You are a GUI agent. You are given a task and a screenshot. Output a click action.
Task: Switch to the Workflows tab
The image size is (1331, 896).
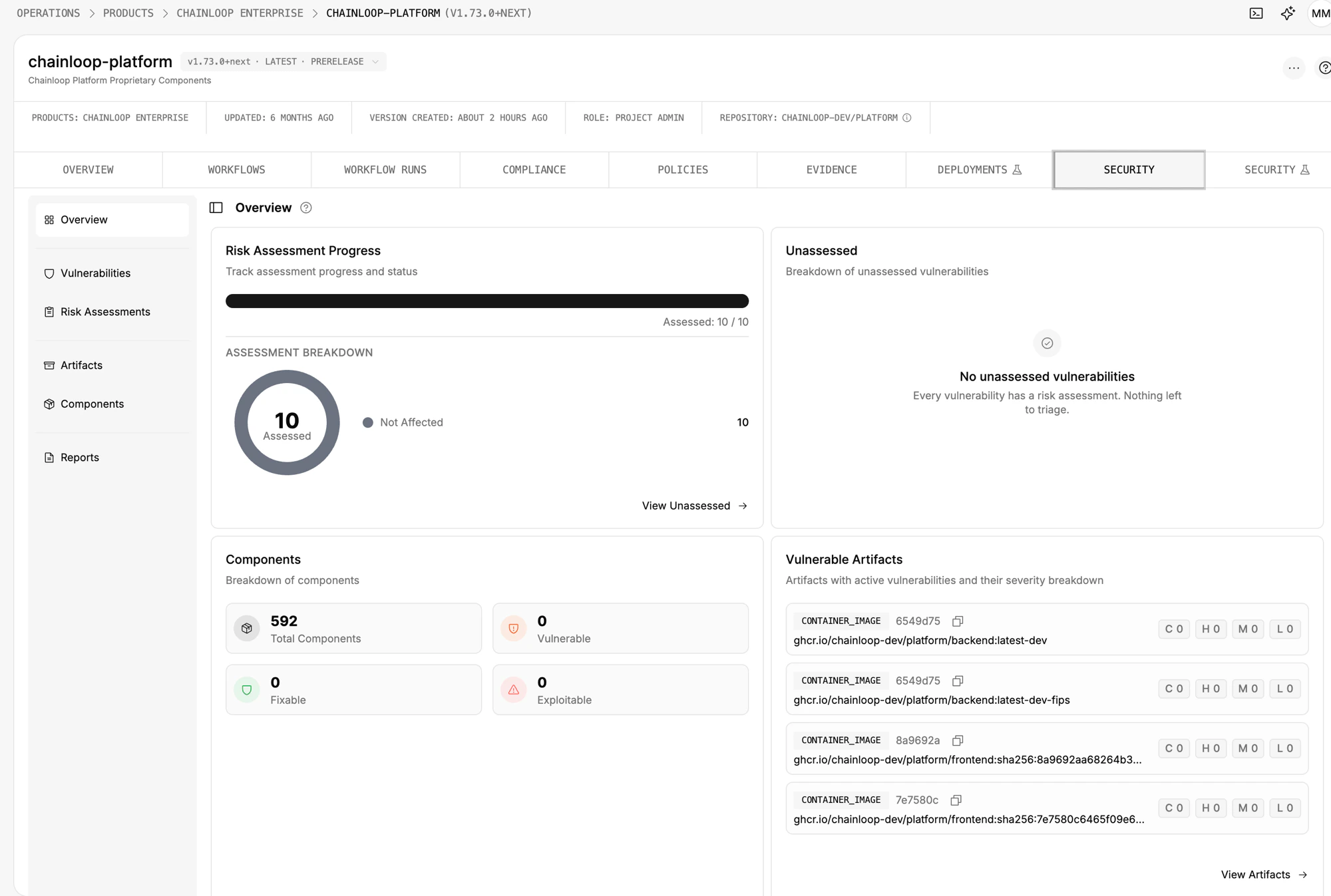click(x=236, y=170)
